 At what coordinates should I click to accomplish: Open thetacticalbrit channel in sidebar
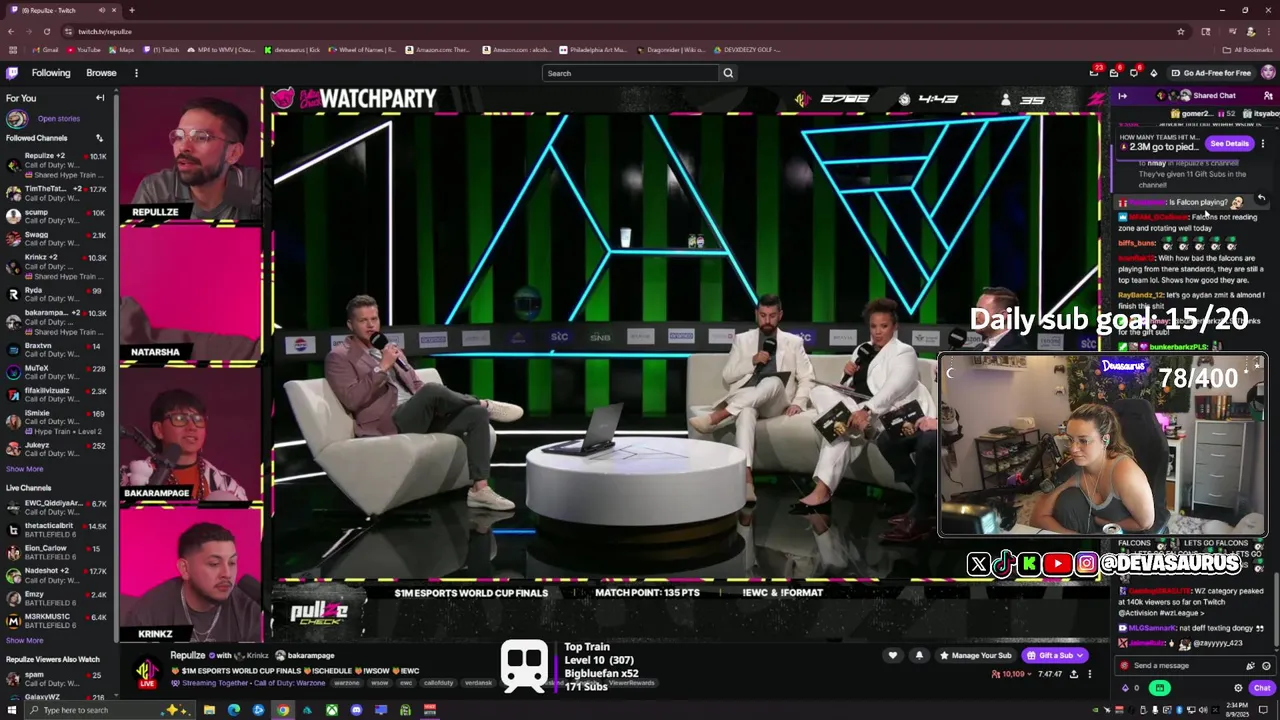click(x=57, y=529)
